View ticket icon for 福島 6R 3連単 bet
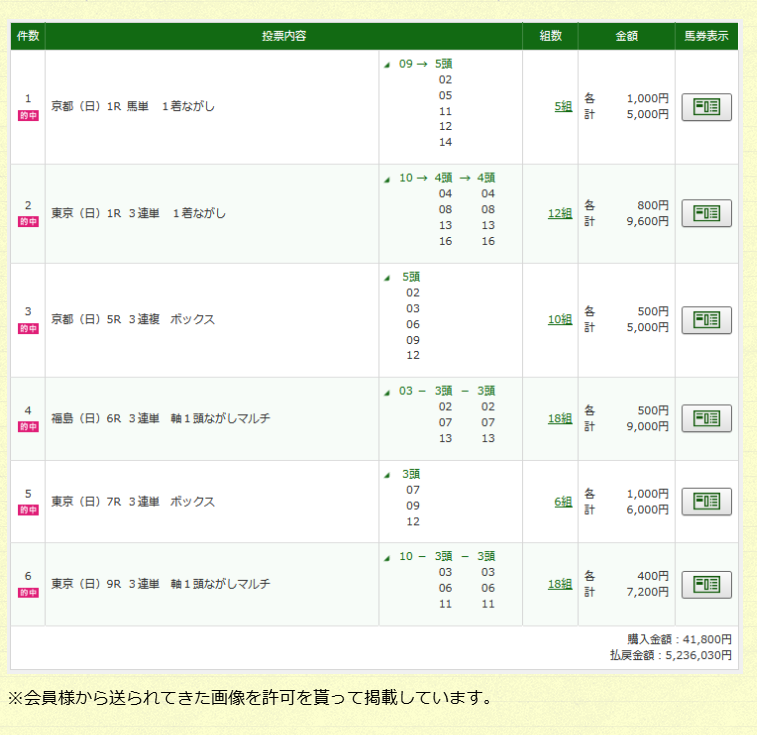The width and height of the screenshot is (757, 735). pos(706,418)
